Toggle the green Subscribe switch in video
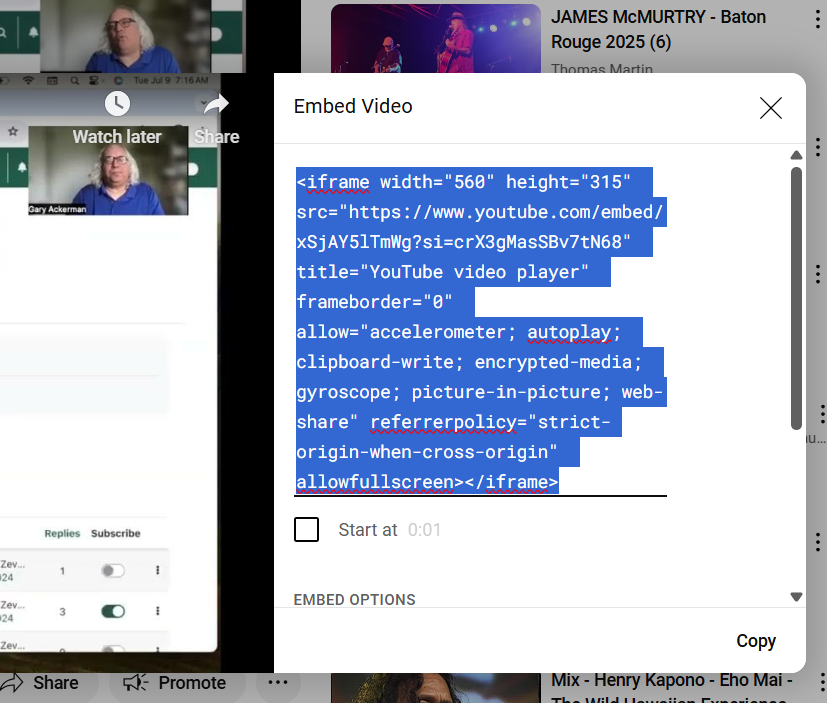This screenshot has height=703, width=827. tap(113, 611)
